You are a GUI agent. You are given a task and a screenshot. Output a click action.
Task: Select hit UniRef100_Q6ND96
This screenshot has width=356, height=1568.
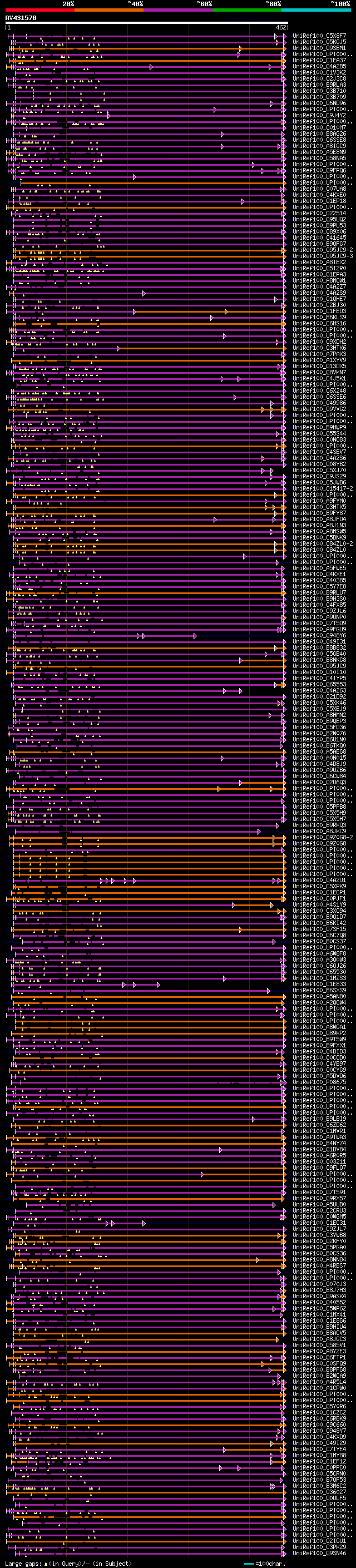(x=319, y=103)
